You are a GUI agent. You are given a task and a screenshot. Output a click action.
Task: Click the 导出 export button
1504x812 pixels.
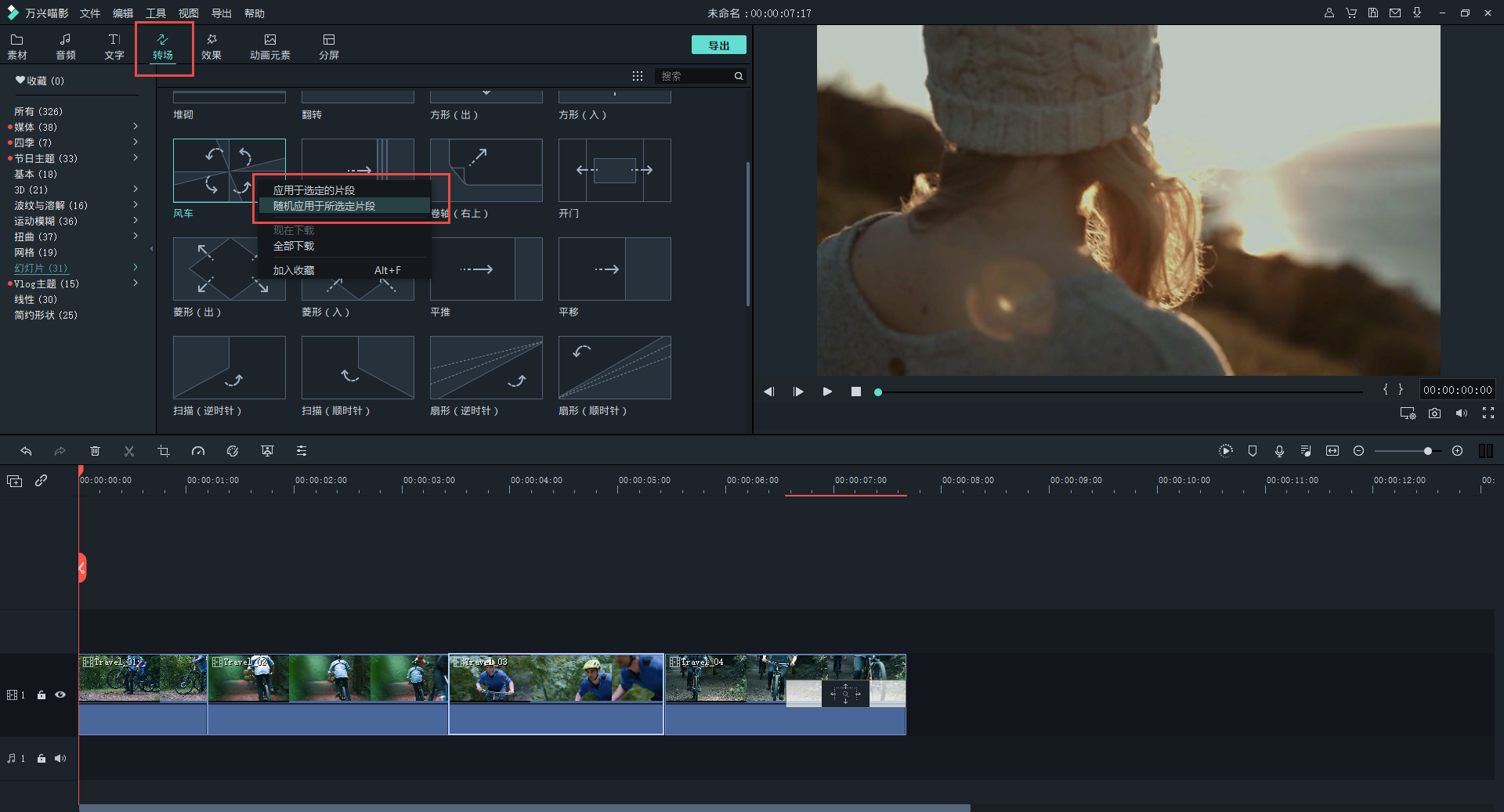tap(718, 45)
